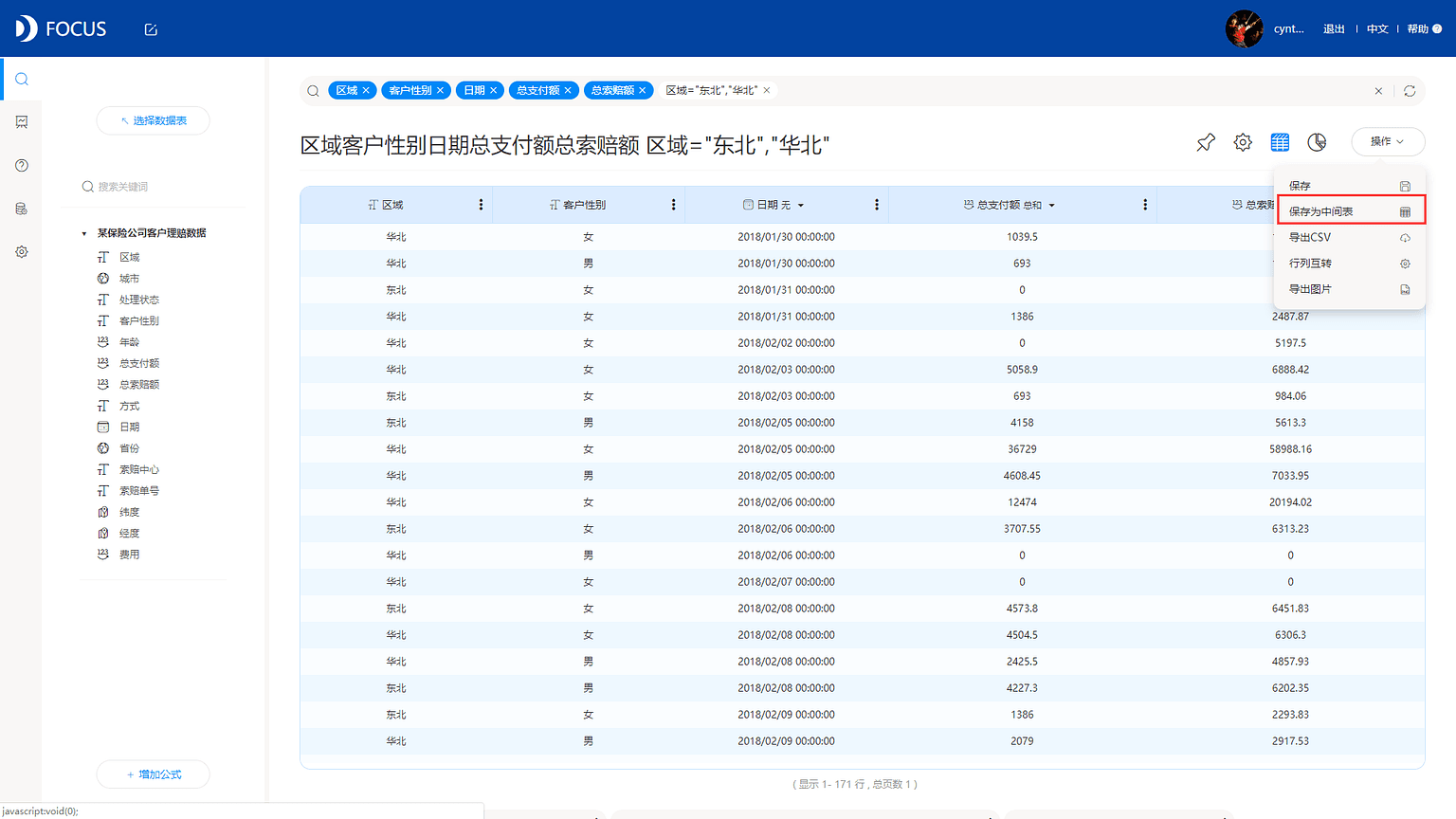Select the 经度 field

130,534
